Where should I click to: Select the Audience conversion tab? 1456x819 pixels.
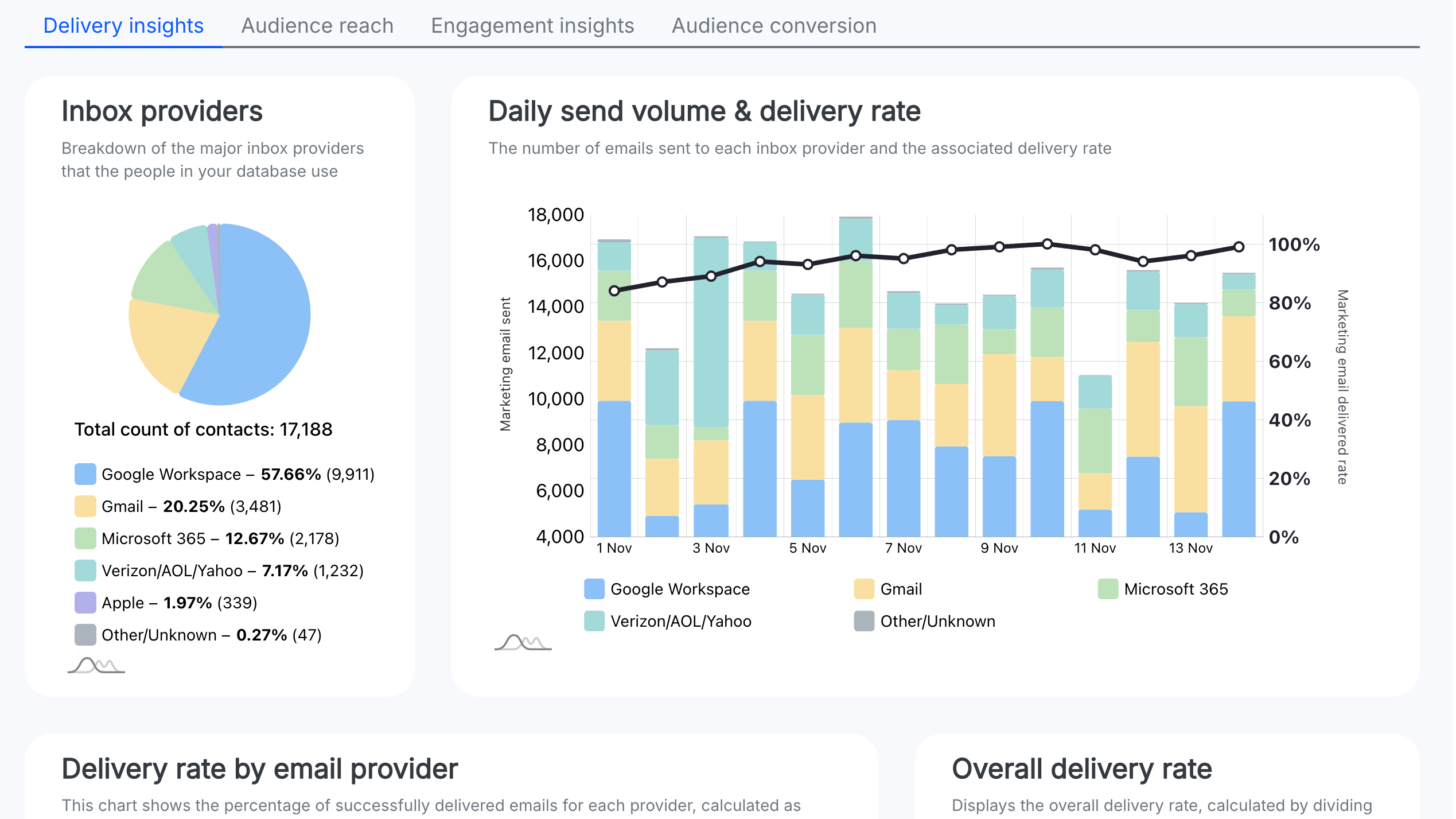773,26
